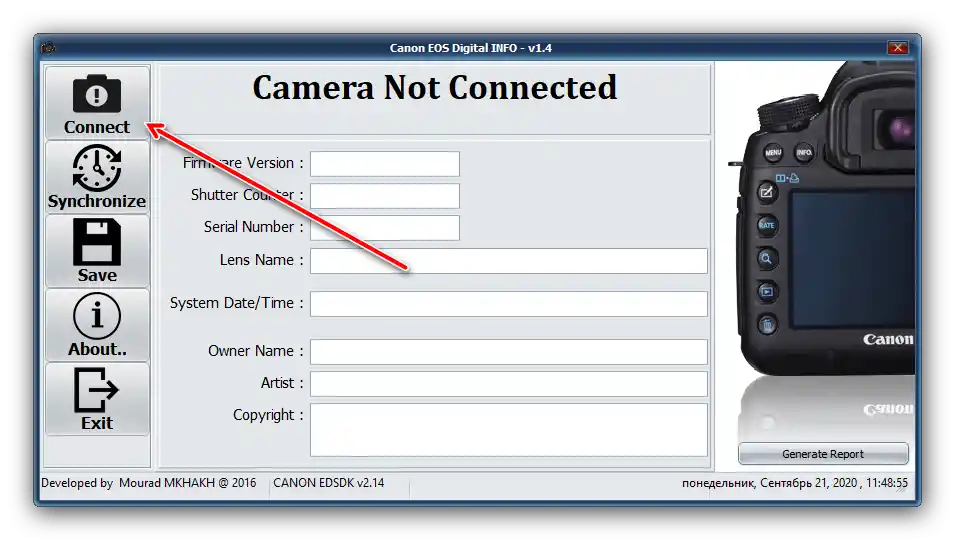Image resolution: width=955 pixels, height=540 pixels.
Task: Click the Copyright text box
Action: coord(509,430)
